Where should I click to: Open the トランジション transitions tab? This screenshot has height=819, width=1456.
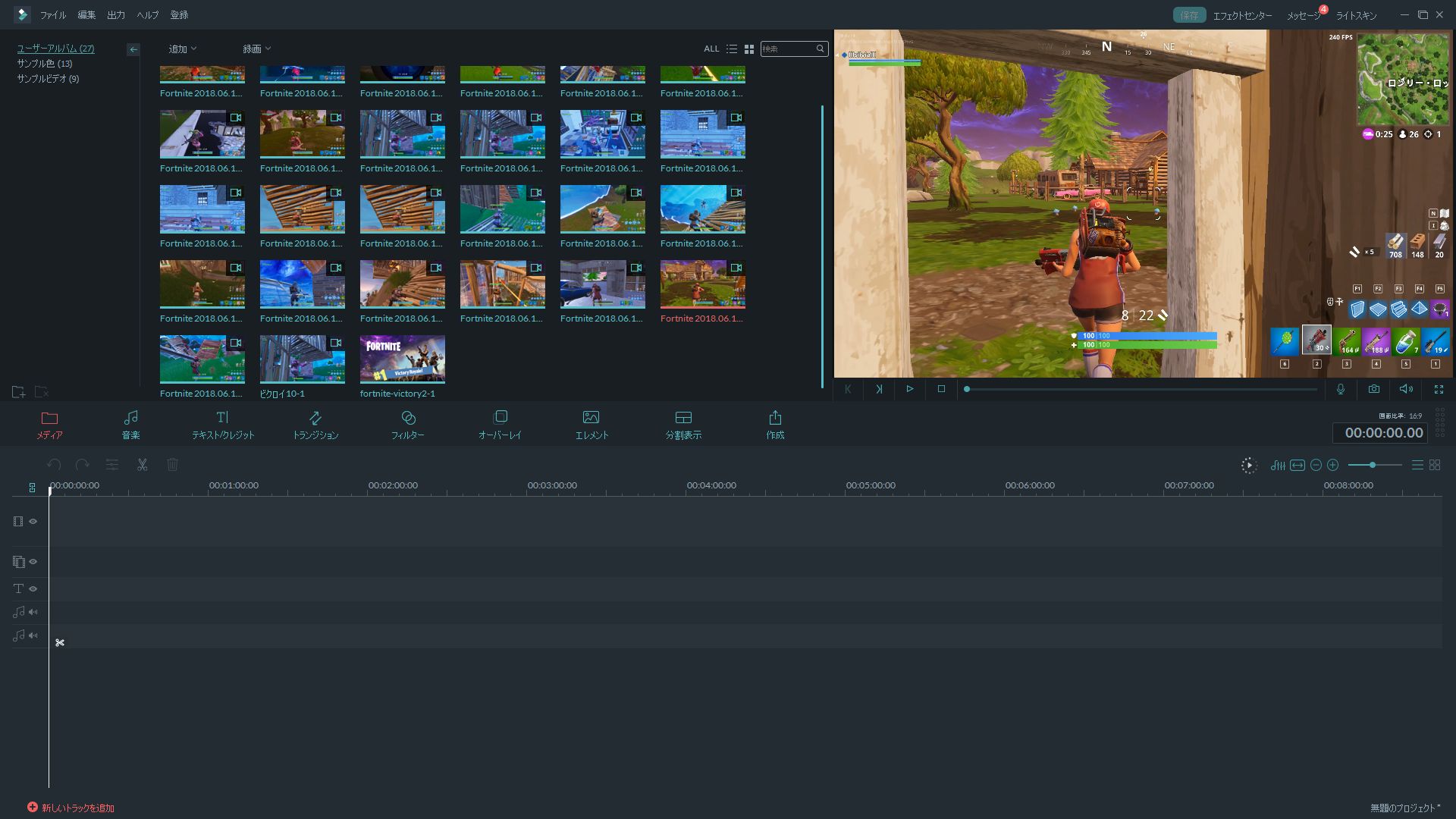click(315, 425)
